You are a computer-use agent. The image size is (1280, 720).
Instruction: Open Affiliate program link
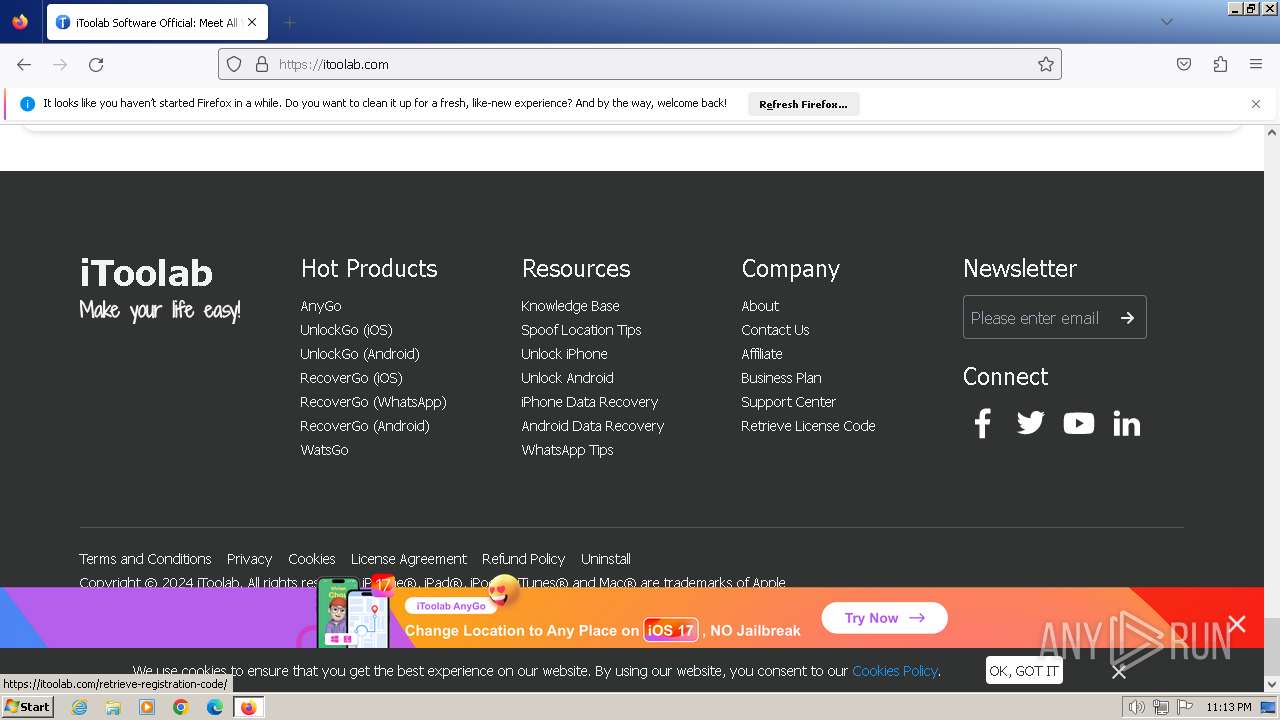coord(762,354)
